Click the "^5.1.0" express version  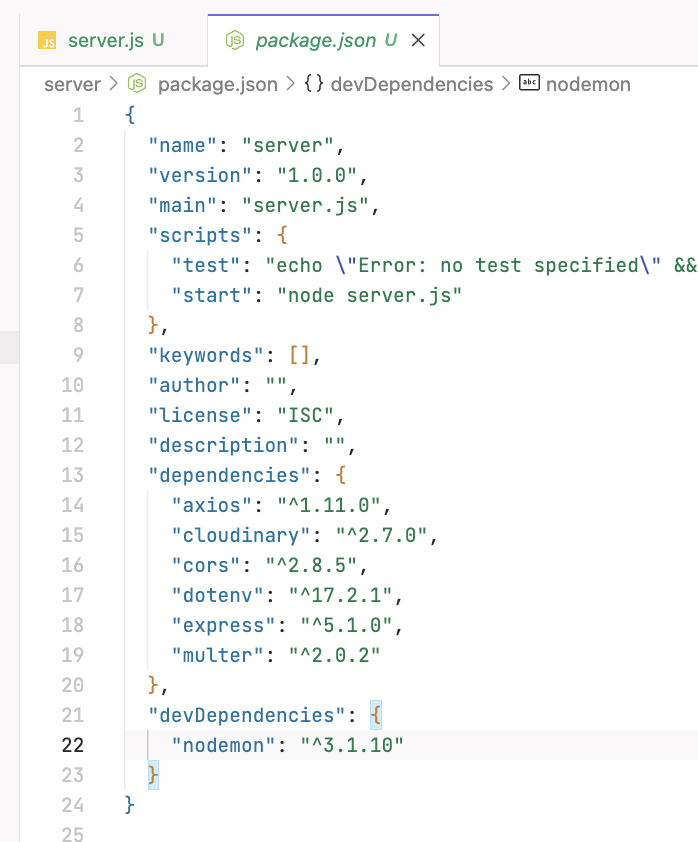coord(346,626)
